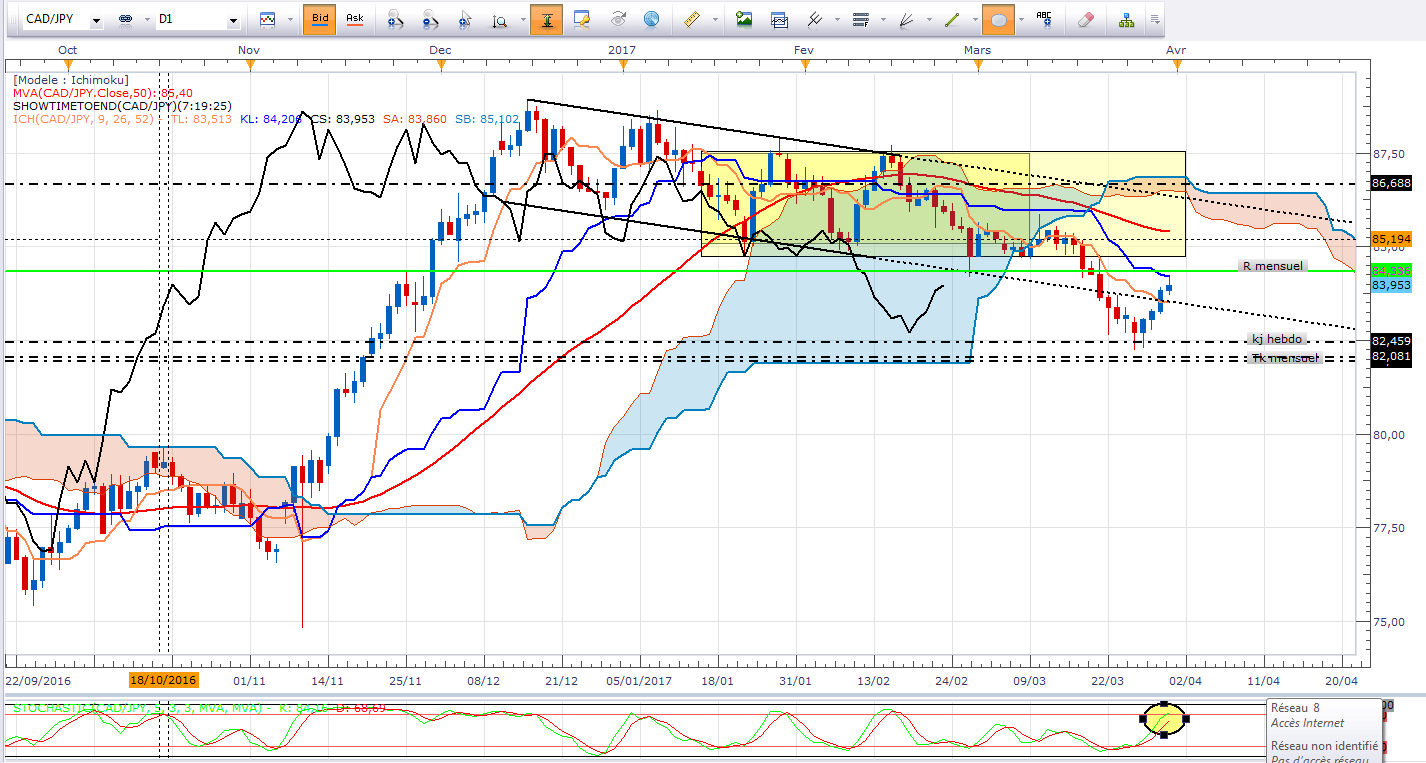Click the eye visibility icon
Image resolution: width=1426 pixels, height=763 pixels.
618,20
